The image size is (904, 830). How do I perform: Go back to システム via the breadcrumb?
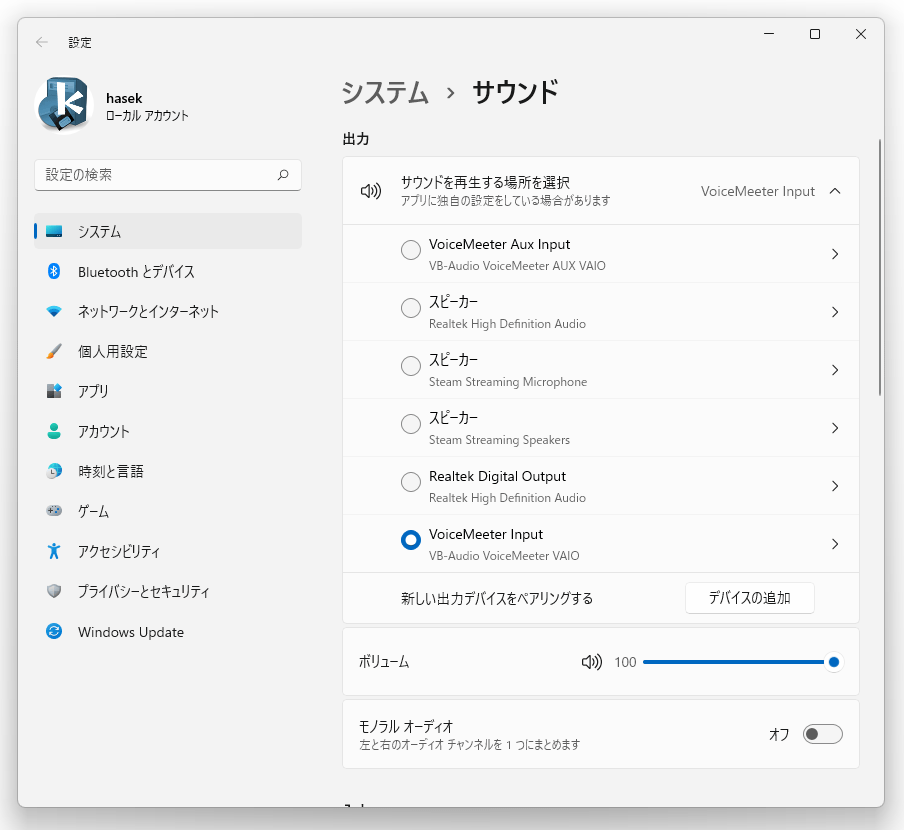385,93
